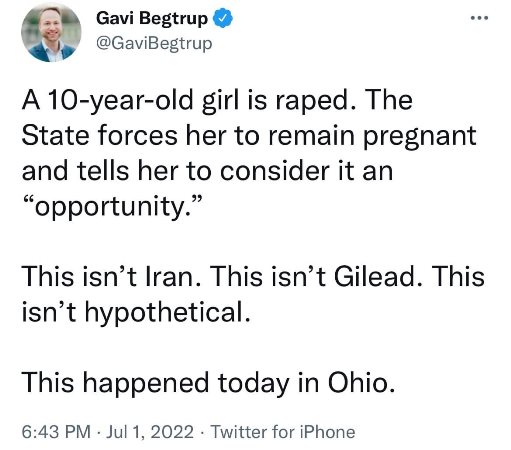Click the word "today" in the last sentence
Image resolution: width=511 pixels, height=450 pixels.
pyautogui.click(x=254, y=384)
